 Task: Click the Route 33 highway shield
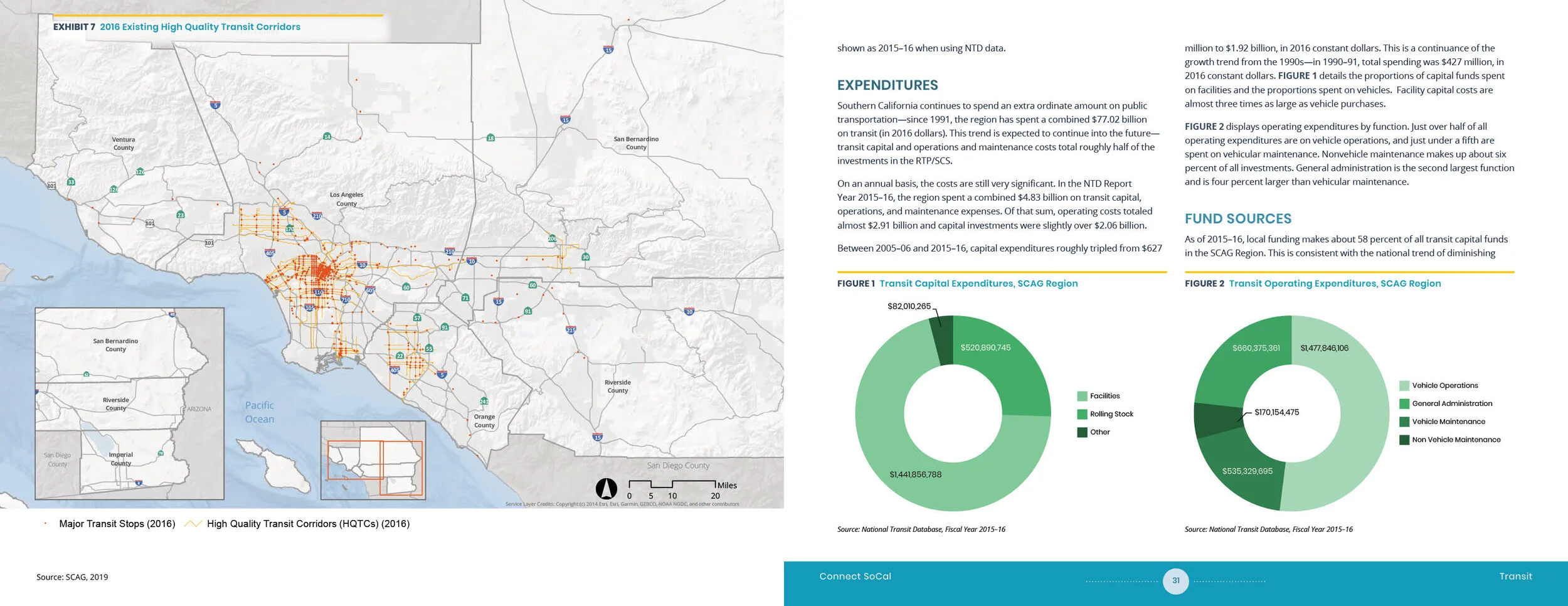tap(71, 182)
